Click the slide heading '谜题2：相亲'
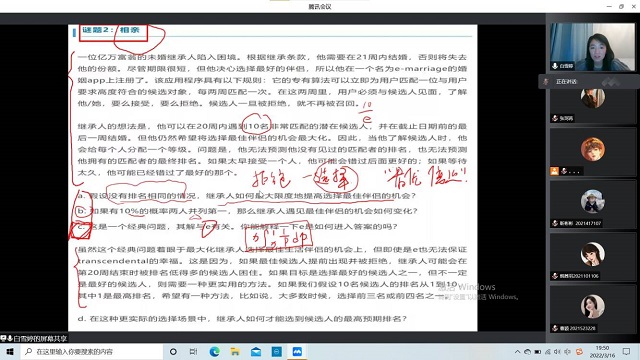 pyautogui.click(x=111, y=30)
